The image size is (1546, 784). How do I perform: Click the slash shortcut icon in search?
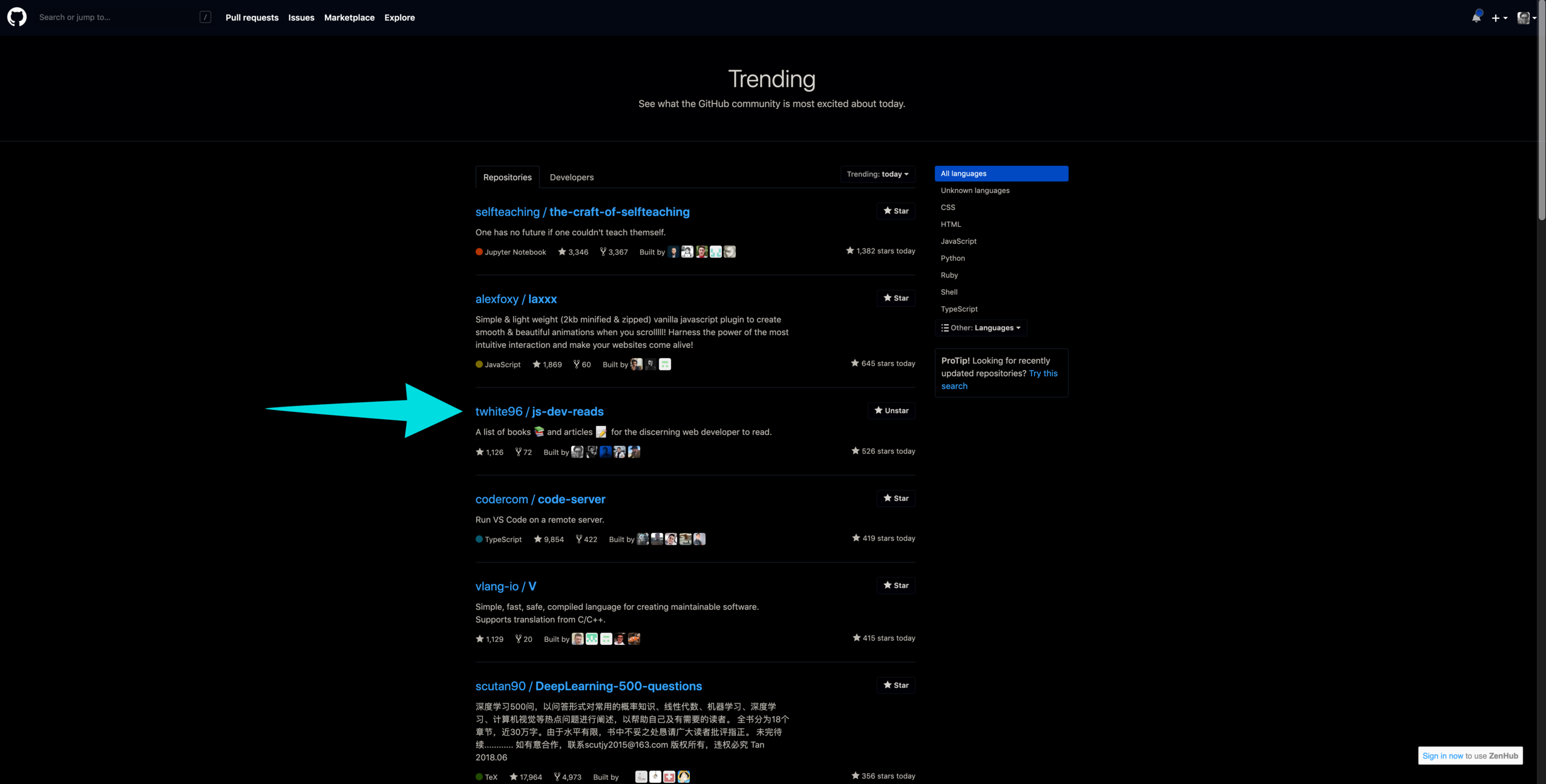click(205, 18)
